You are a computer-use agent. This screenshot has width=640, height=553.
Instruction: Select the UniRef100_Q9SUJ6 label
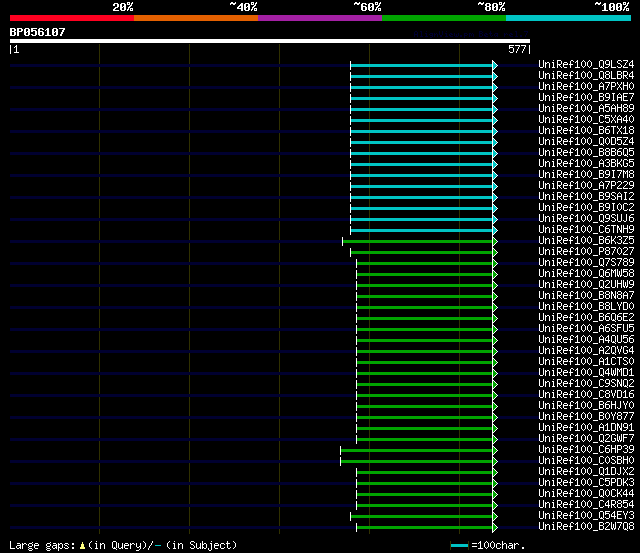(586, 219)
